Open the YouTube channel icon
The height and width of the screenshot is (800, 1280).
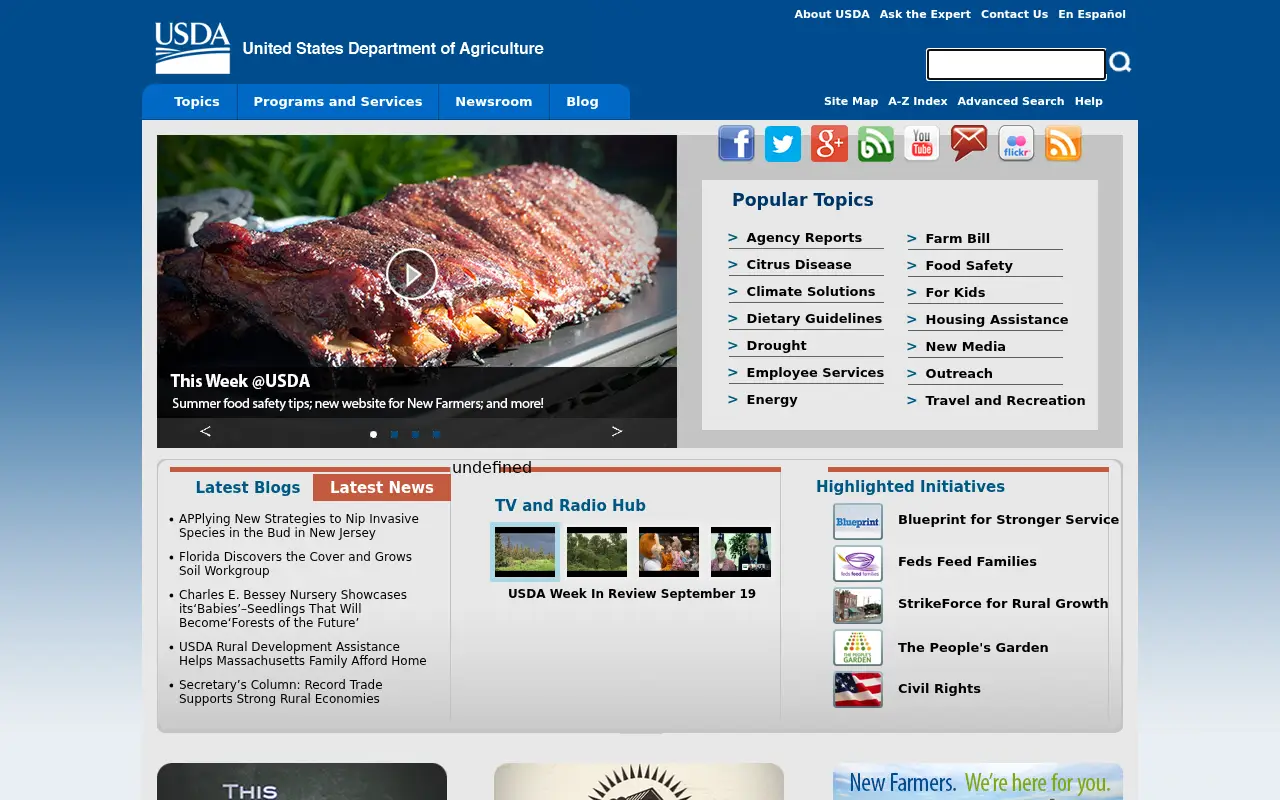922,143
